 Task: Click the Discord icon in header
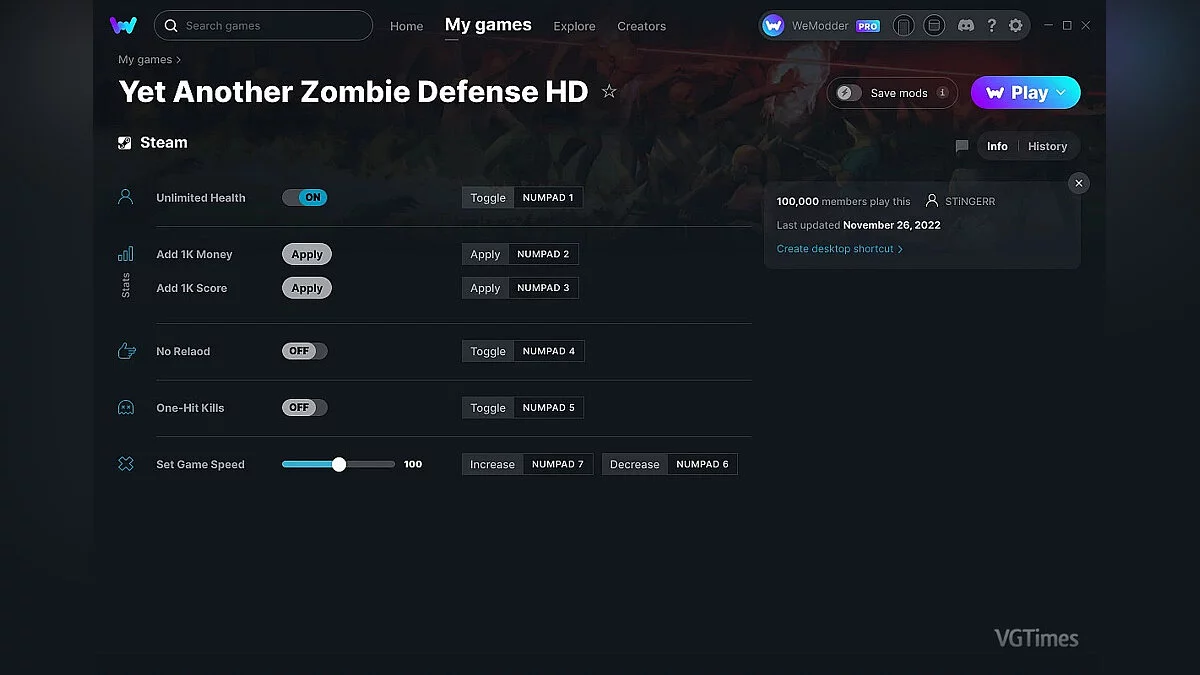966,26
